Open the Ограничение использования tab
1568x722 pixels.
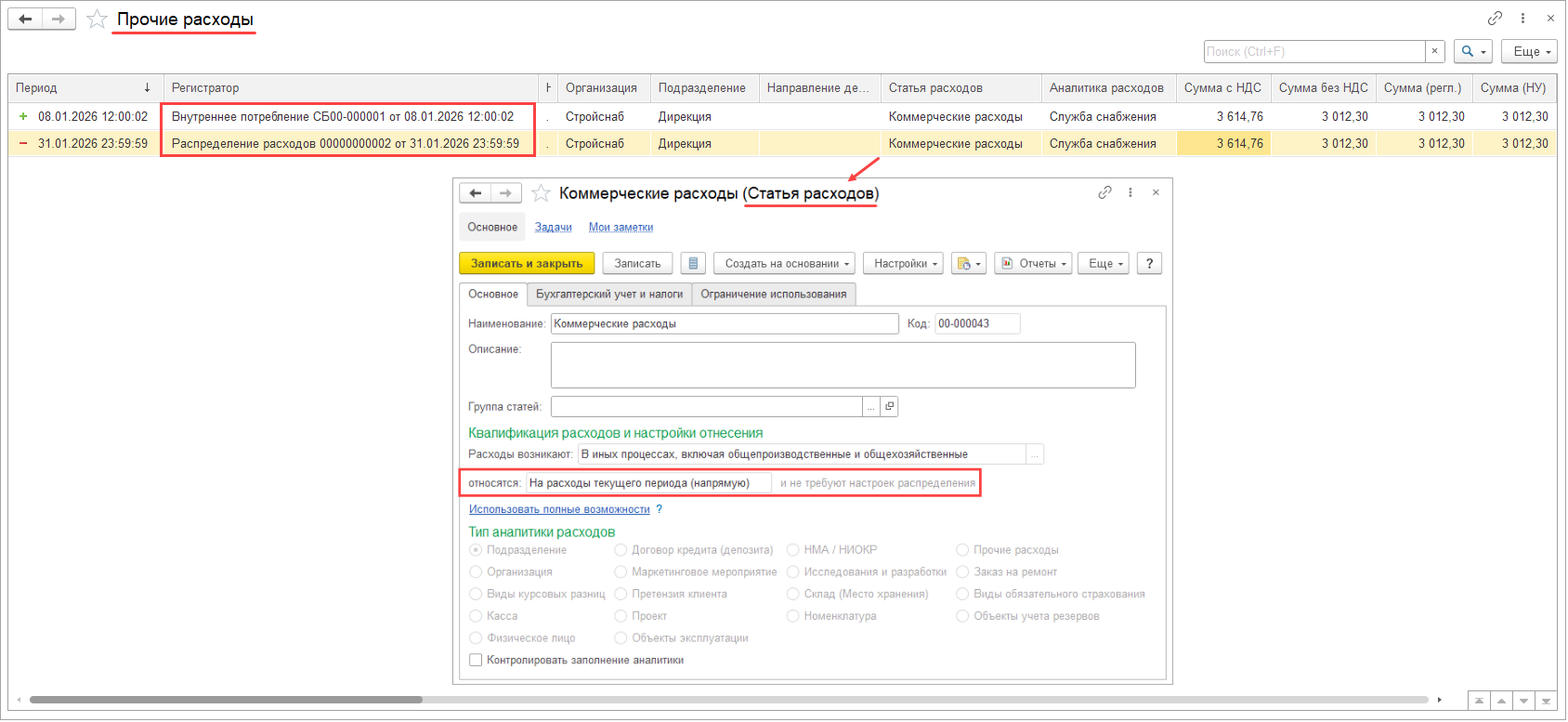coord(773,295)
